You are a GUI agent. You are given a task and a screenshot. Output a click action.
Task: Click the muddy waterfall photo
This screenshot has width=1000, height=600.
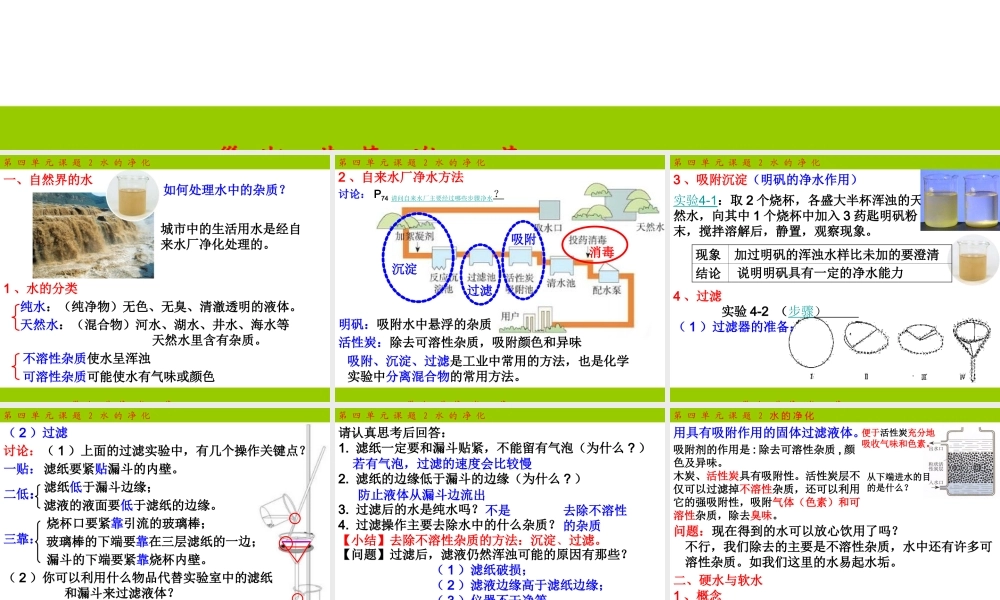coord(93,235)
